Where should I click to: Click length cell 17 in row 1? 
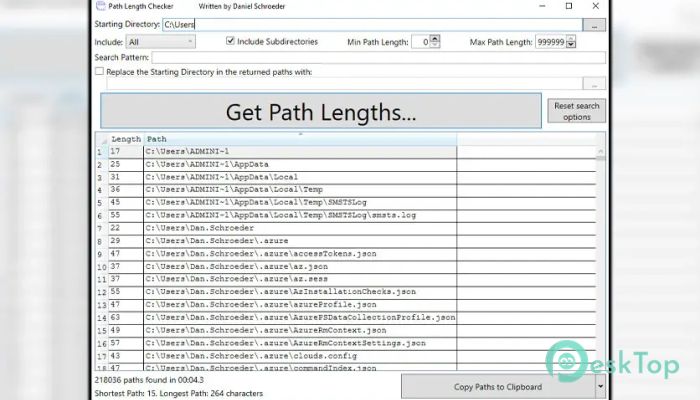click(x=126, y=152)
